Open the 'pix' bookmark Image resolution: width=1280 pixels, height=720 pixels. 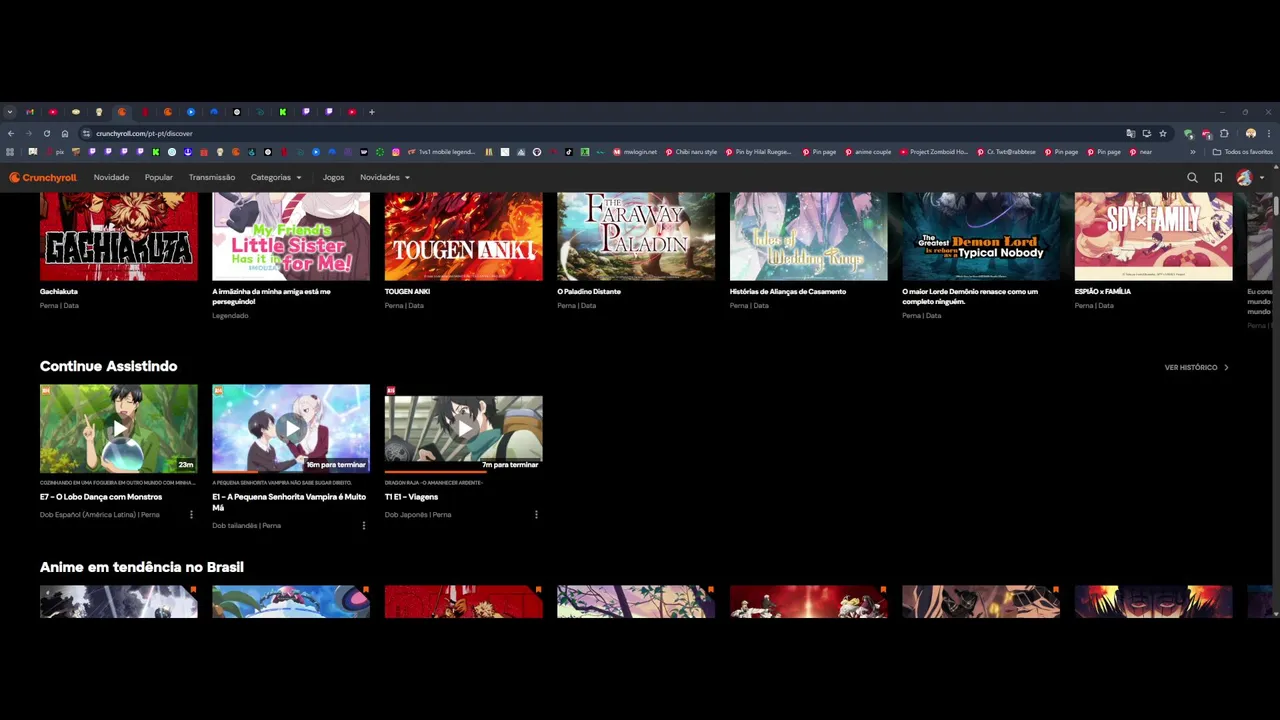54,152
